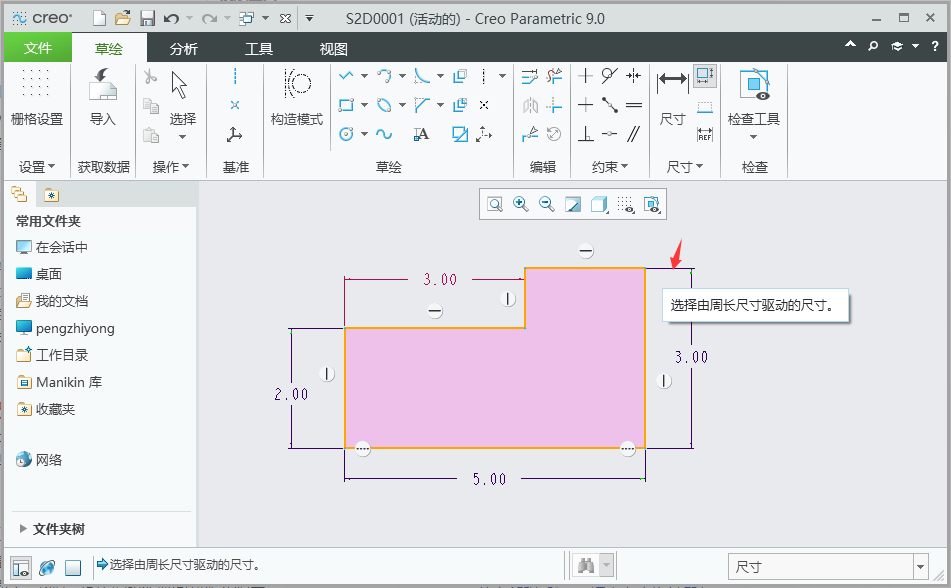Viewport: 951px width, 588px height.
Task: Select the 草绘 ribbon tab
Action: (109, 49)
